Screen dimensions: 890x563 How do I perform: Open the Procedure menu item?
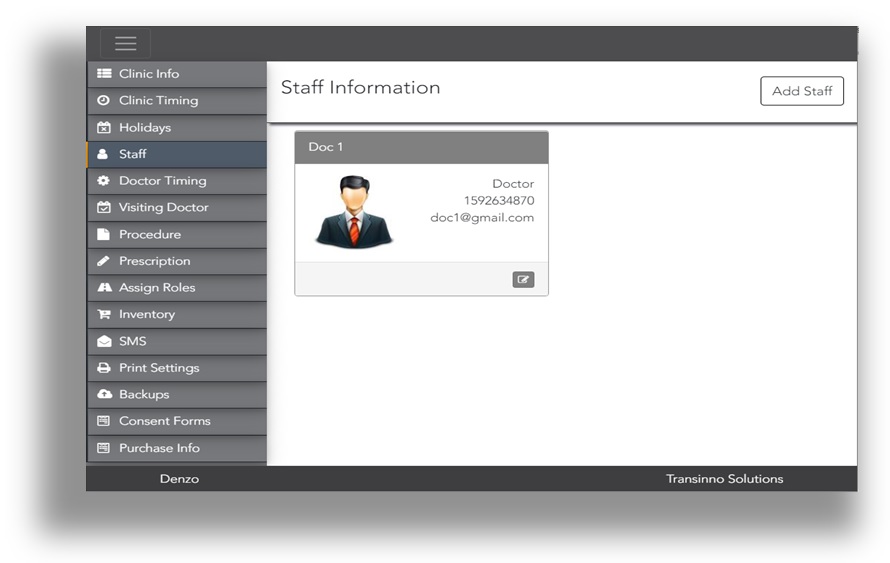(x=149, y=234)
